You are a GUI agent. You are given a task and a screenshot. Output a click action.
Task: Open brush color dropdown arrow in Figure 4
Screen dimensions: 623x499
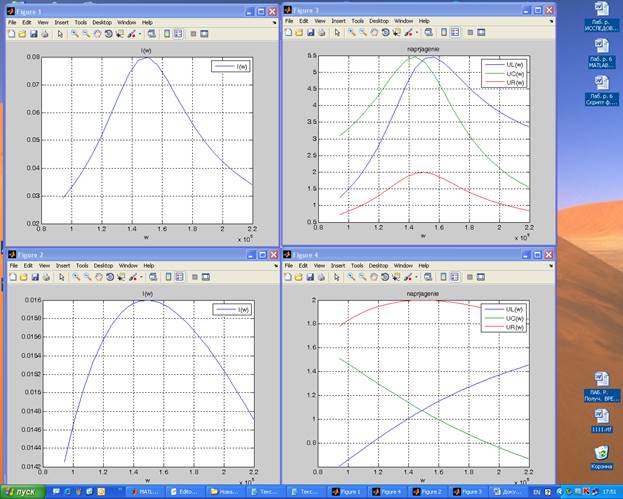pos(416,277)
